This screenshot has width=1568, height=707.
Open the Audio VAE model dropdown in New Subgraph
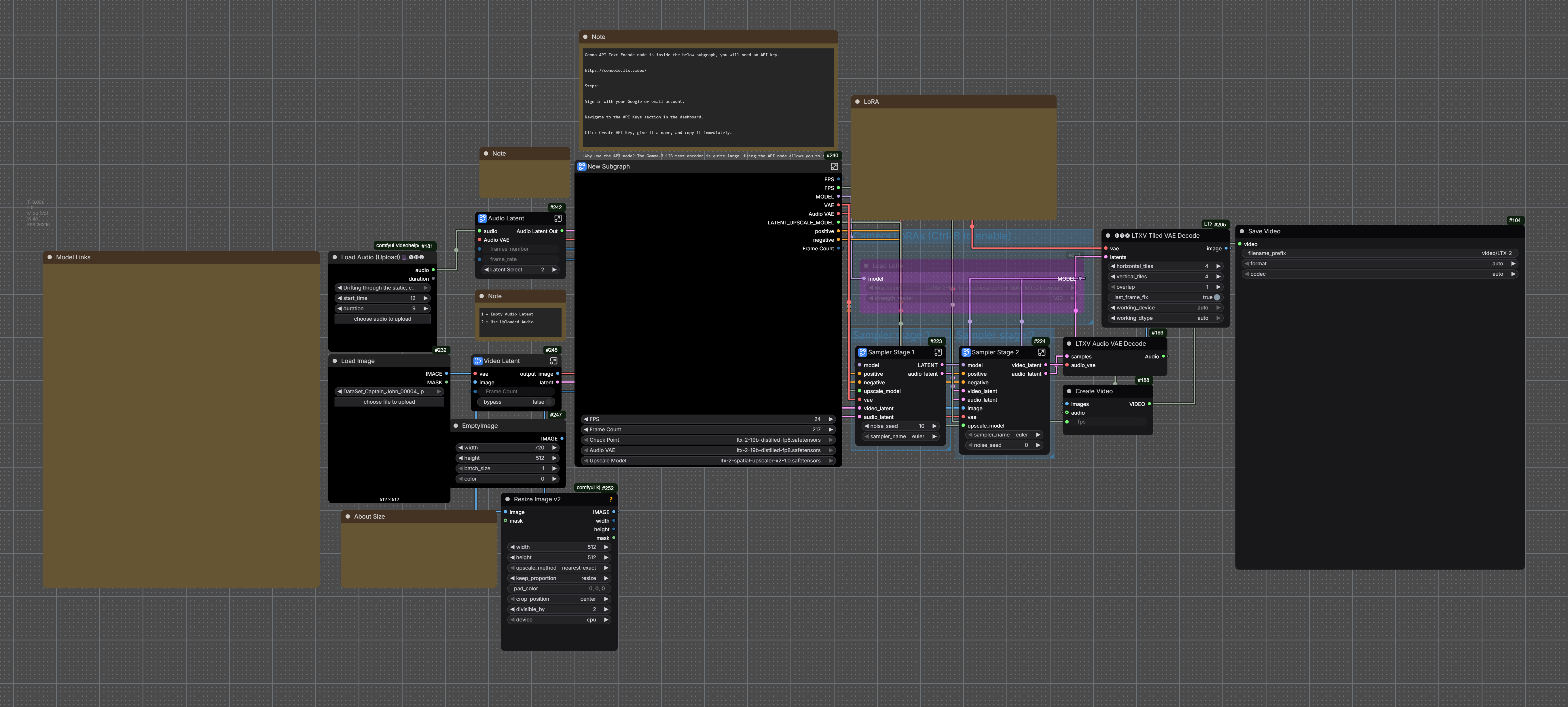pos(708,450)
